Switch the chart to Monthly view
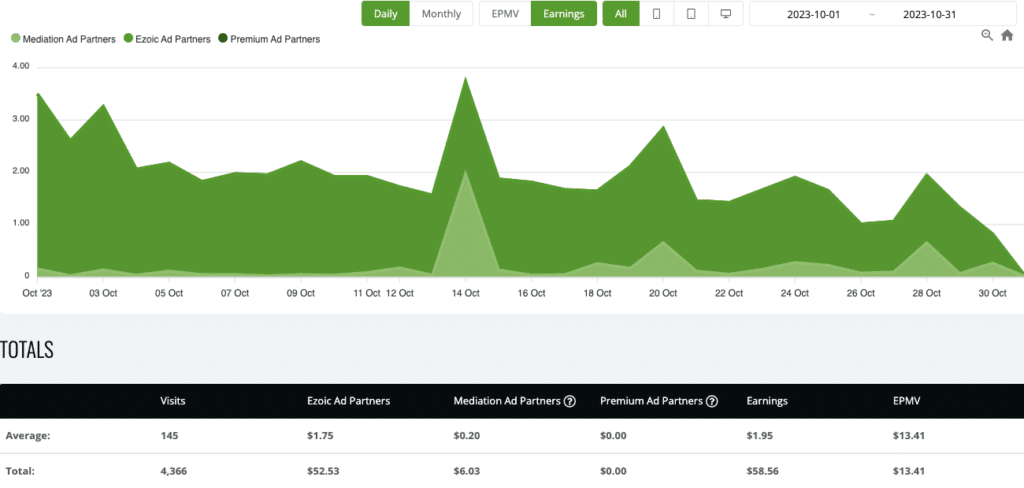This screenshot has height=488, width=1024. [441, 14]
